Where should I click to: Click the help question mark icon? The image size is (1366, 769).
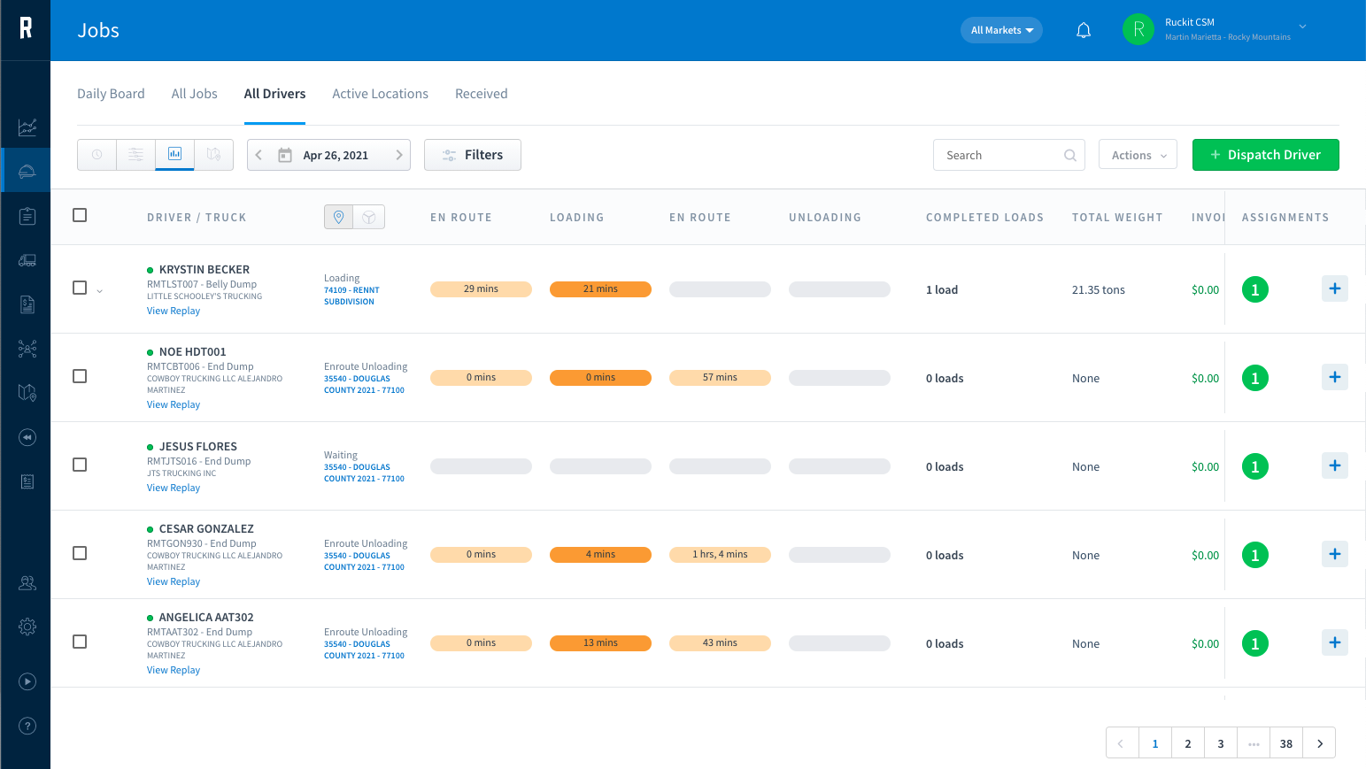[x=27, y=726]
